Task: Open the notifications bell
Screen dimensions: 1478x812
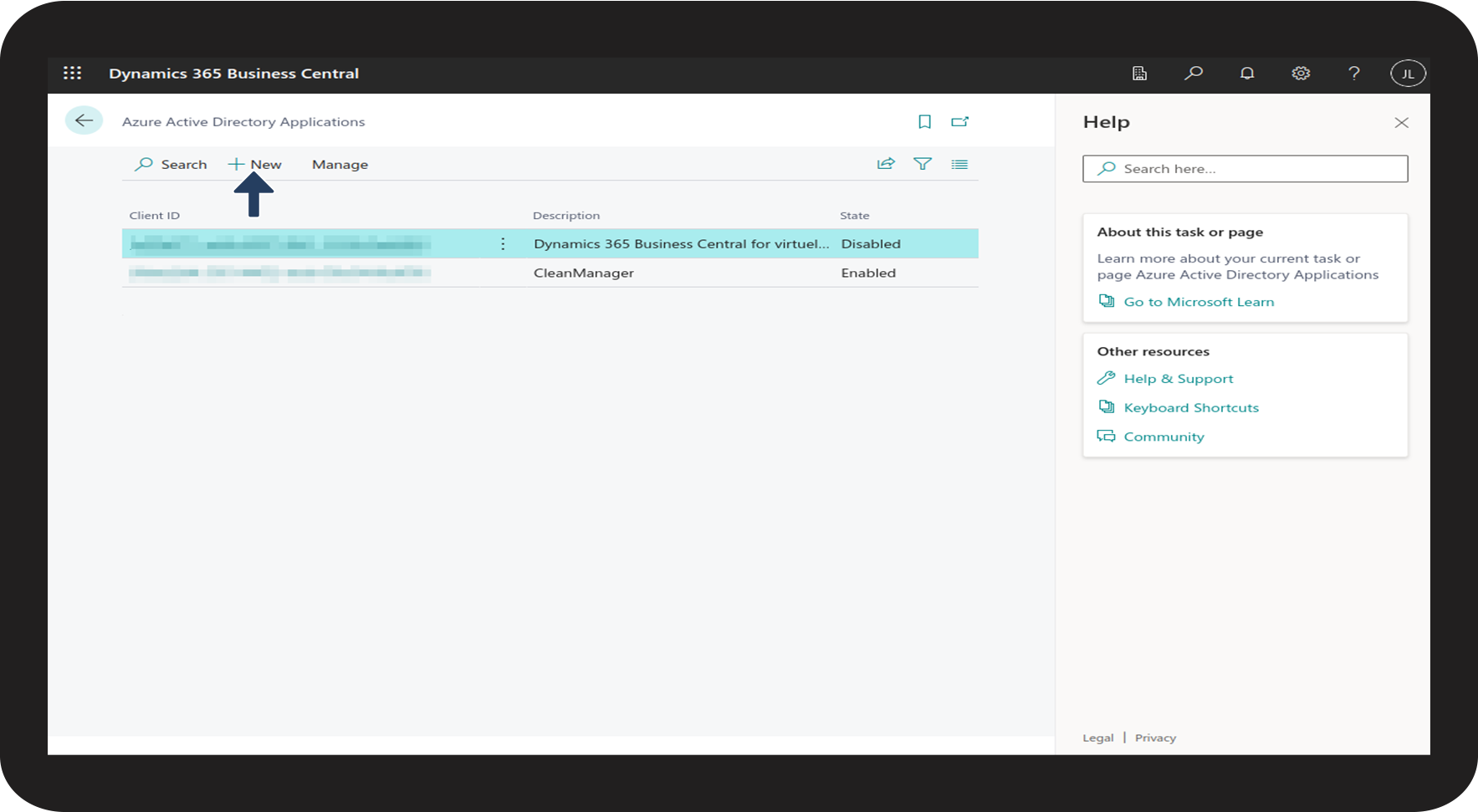Action: pos(1246,74)
